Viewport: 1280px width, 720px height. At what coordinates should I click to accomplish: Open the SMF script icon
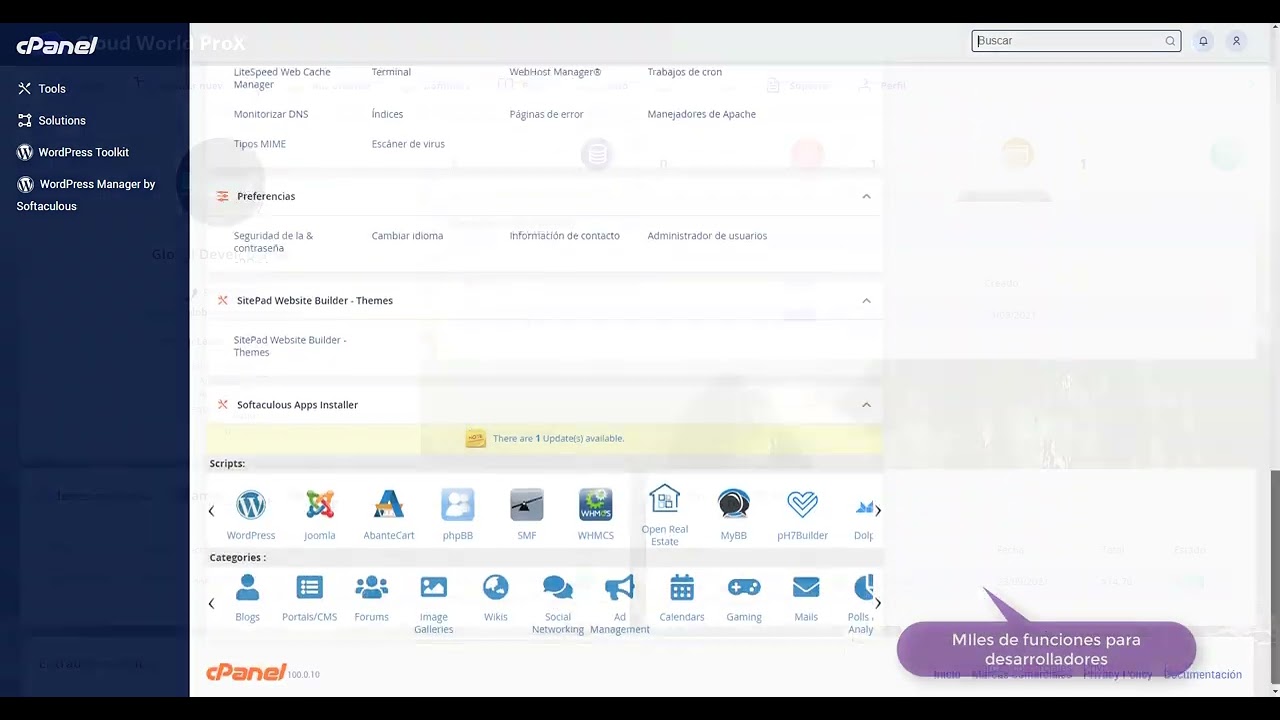[x=527, y=505]
